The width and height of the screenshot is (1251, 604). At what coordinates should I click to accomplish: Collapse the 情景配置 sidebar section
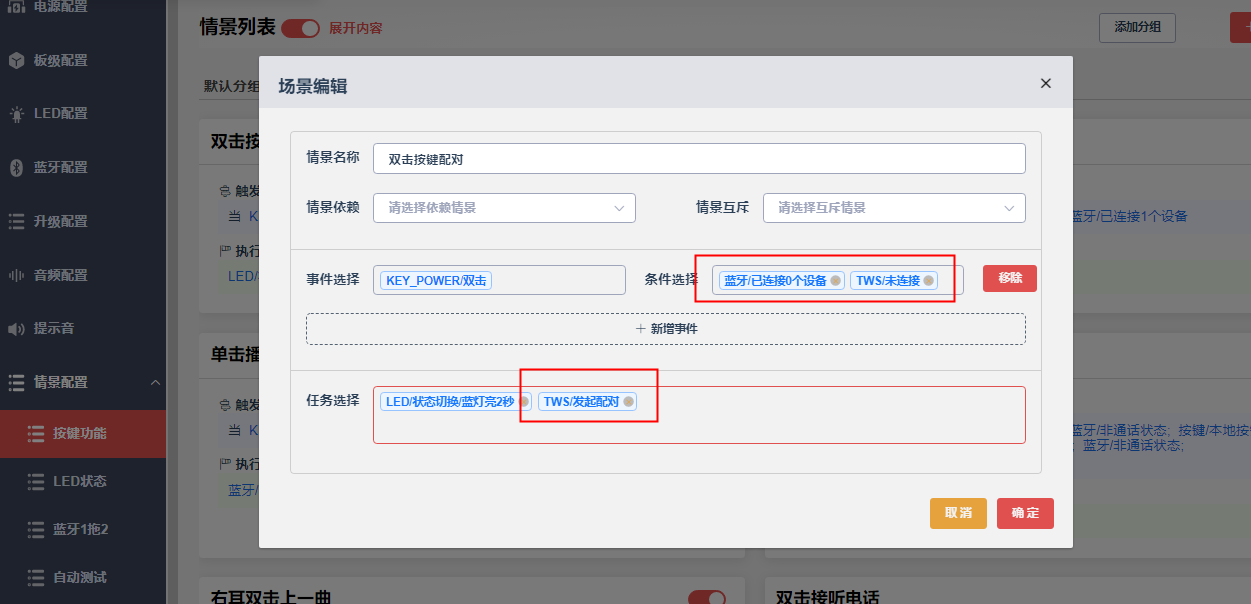point(156,382)
